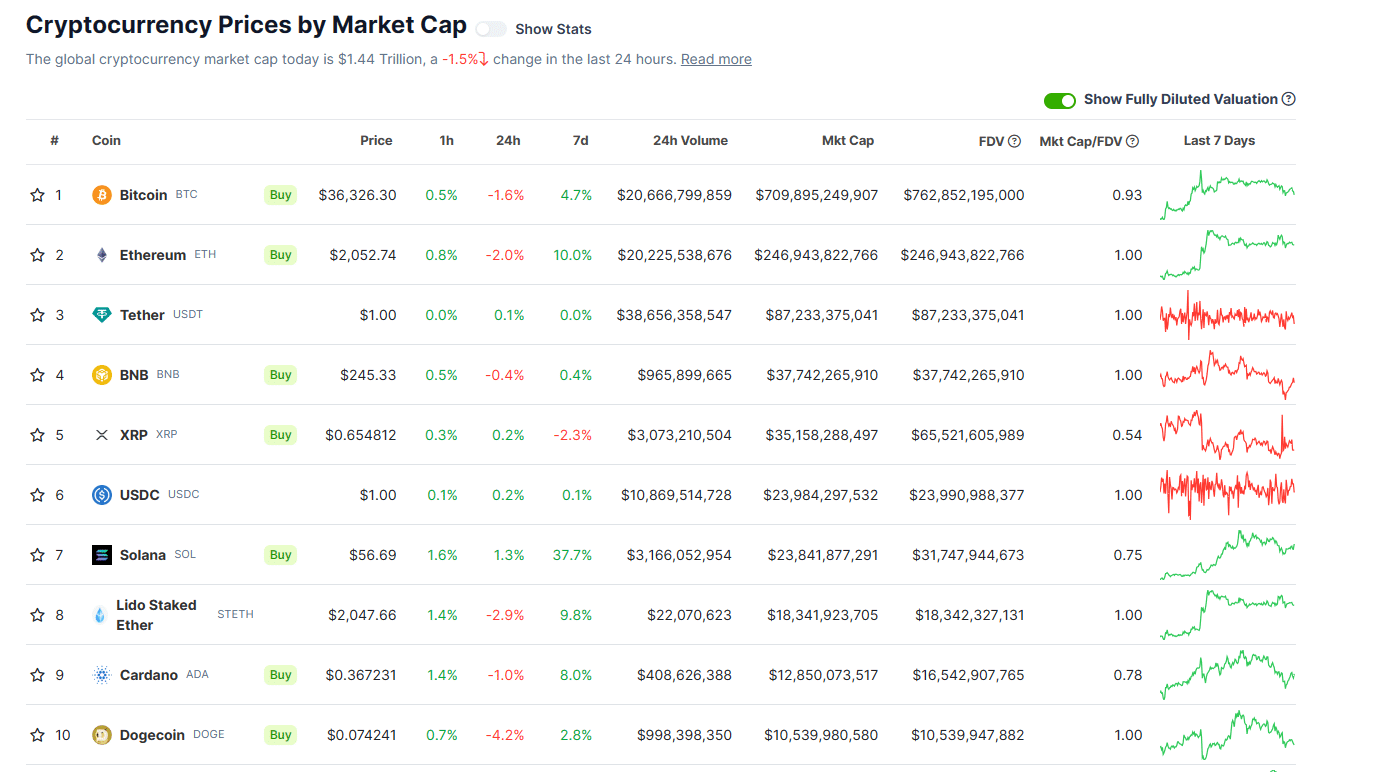The width and height of the screenshot is (1389, 772).
Task: Click the Dogecoin dog logo
Action: [x=102, y=735]
